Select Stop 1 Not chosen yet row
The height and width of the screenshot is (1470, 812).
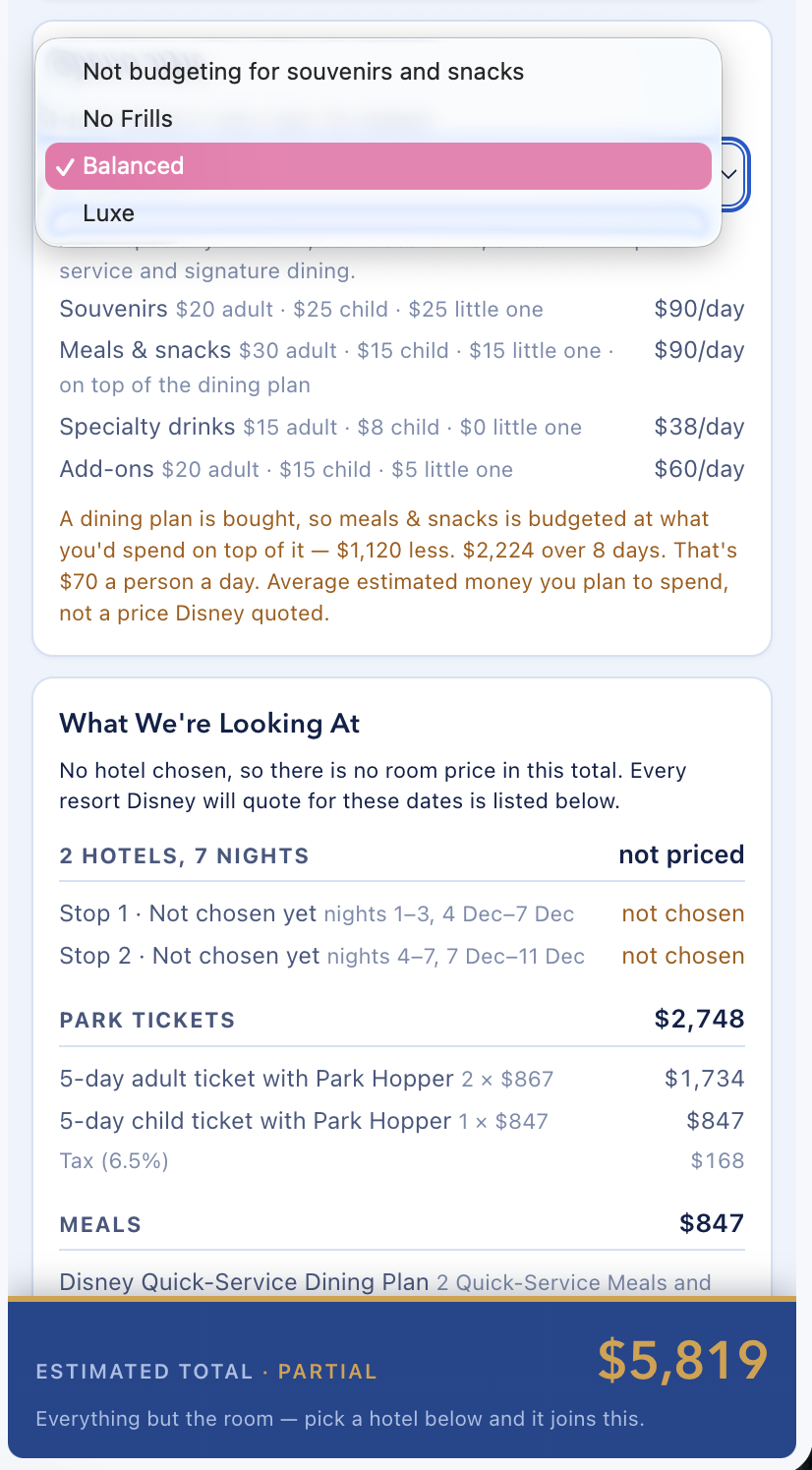click(x=402, y=913)
